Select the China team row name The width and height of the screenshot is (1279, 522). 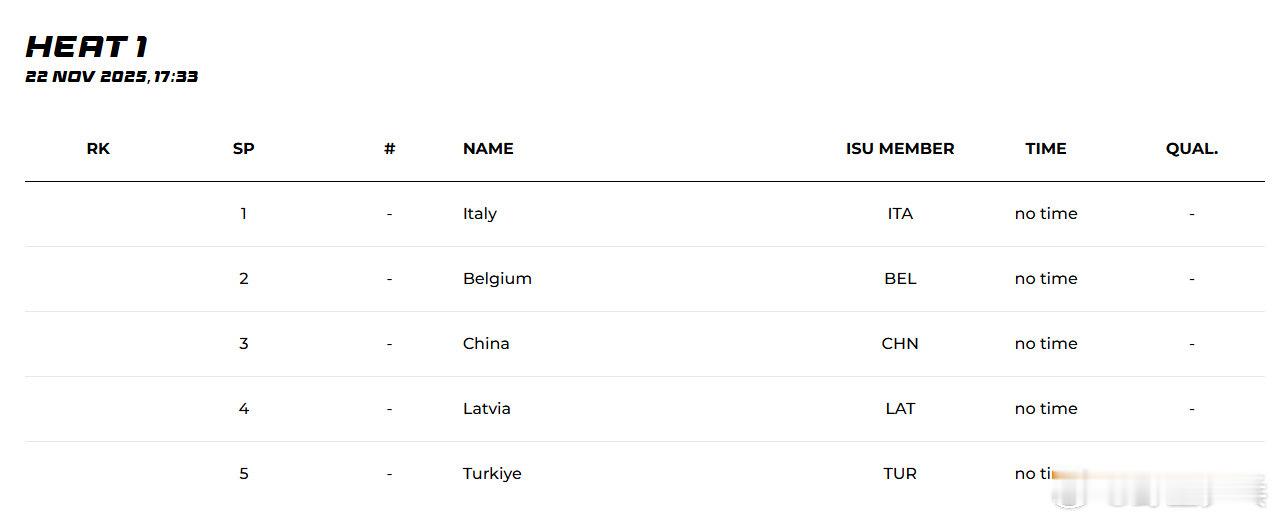coord(486,344)
